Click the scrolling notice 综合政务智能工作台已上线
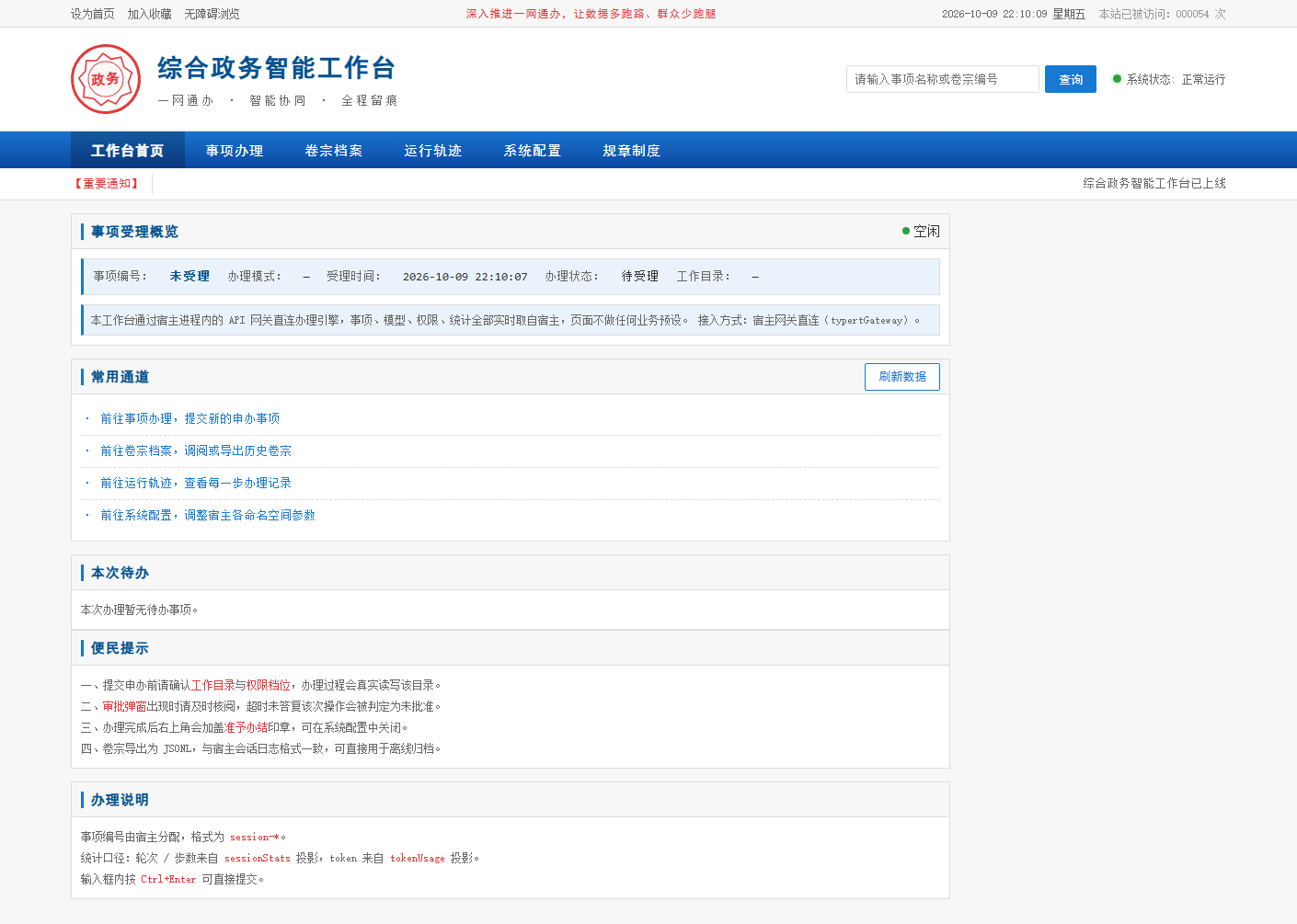 tap(1154, 184)
